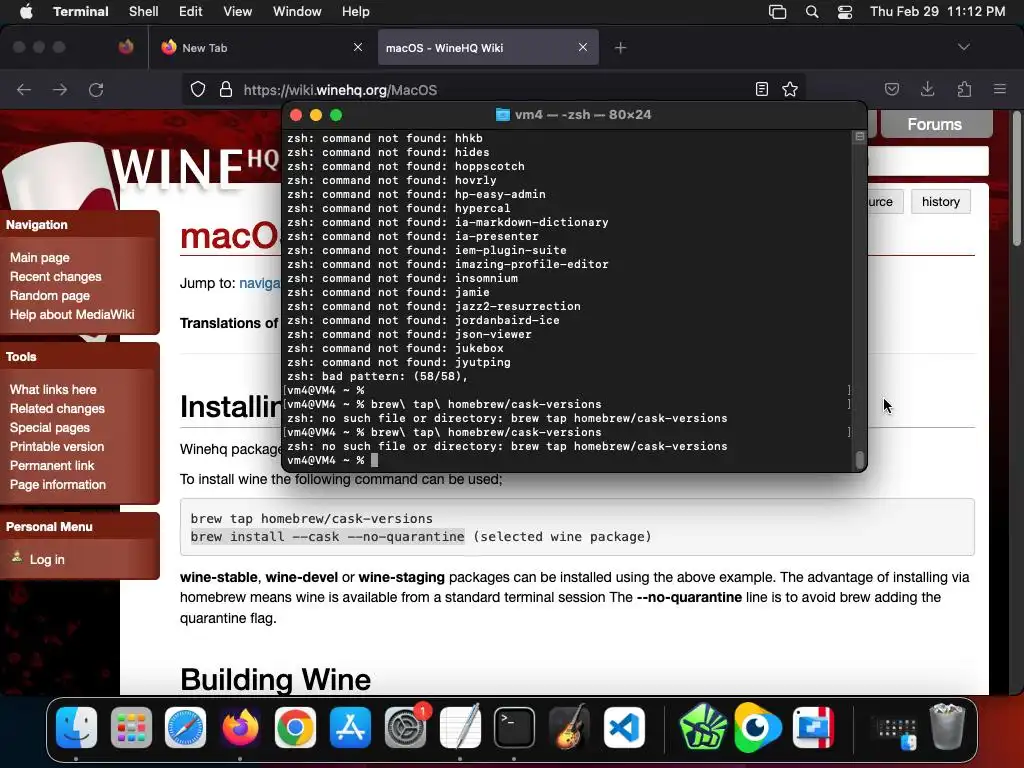Open Related changes link

click(x=57, y=408)
